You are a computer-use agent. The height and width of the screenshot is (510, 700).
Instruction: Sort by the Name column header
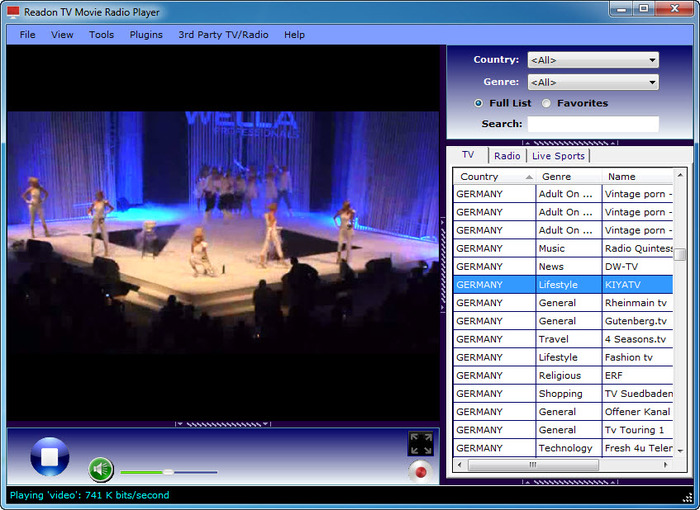click(637, 176)
